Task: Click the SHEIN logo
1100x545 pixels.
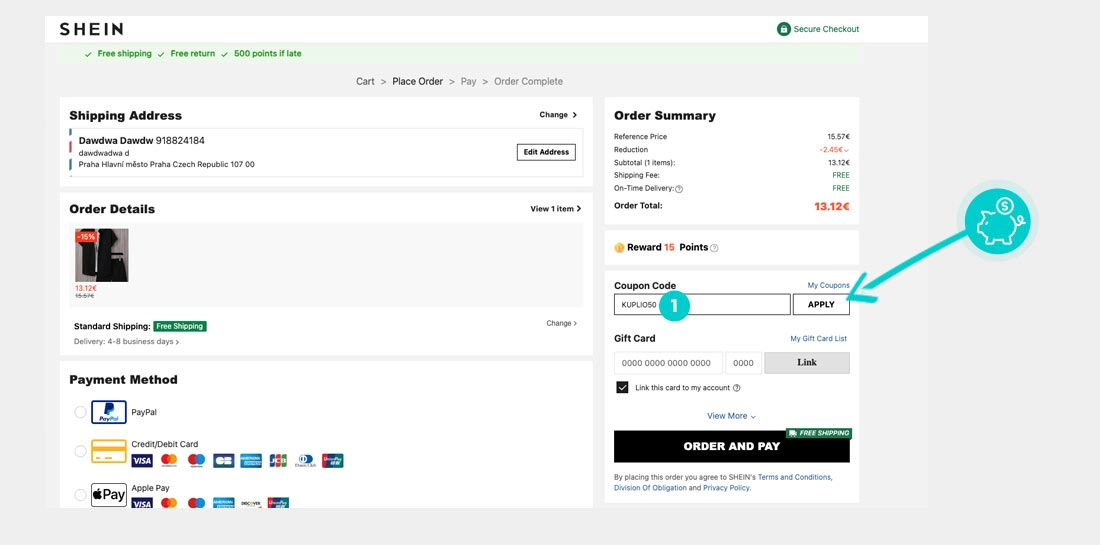Action: pos(91,29)
